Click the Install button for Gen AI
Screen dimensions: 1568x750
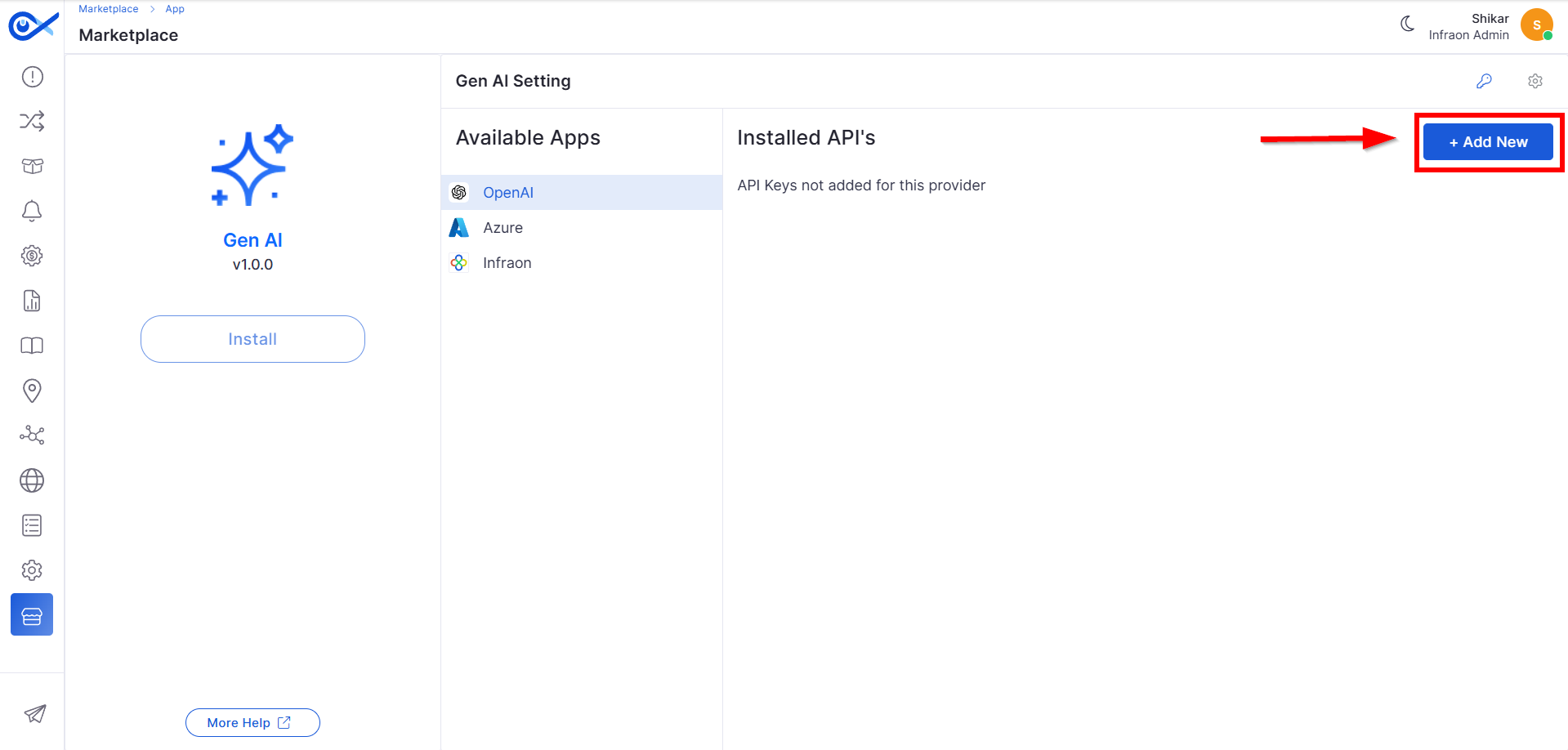[252, 339]
